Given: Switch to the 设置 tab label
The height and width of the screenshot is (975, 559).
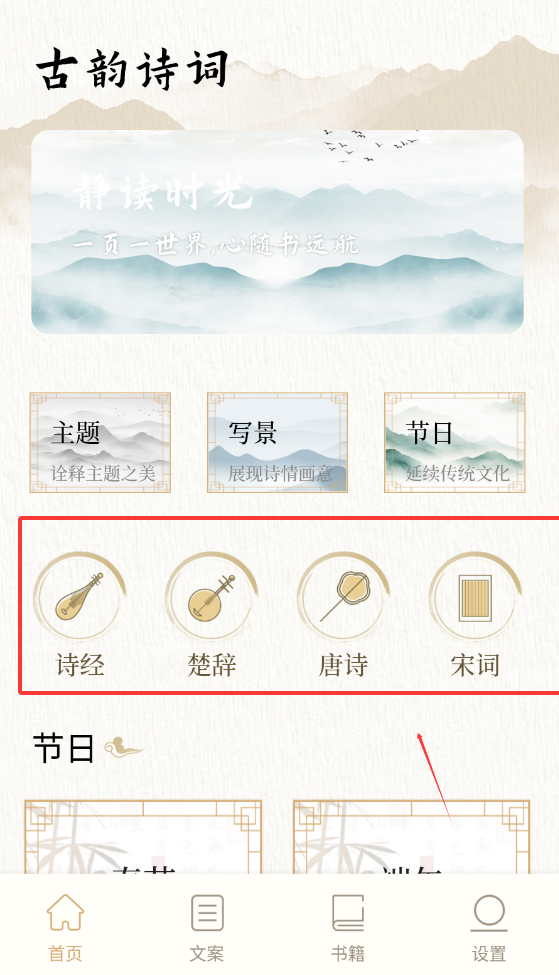Looking at the screenshot, I should coord(489,953).
